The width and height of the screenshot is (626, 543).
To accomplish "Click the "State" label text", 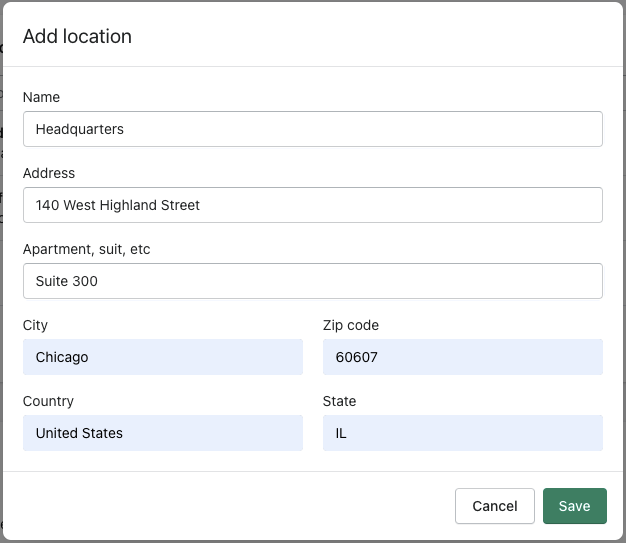I will click(x=340, y=401).
